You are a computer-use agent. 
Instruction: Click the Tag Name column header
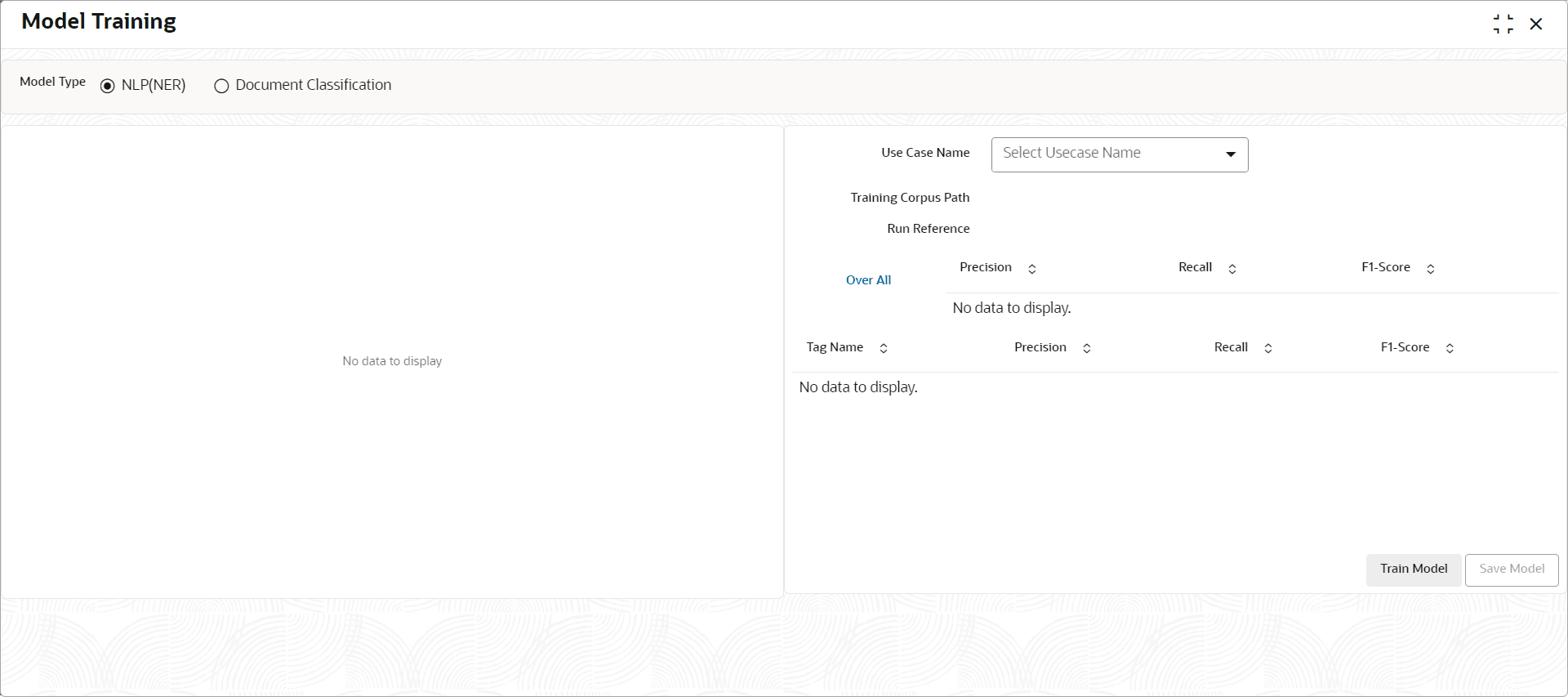coord(835,347)
